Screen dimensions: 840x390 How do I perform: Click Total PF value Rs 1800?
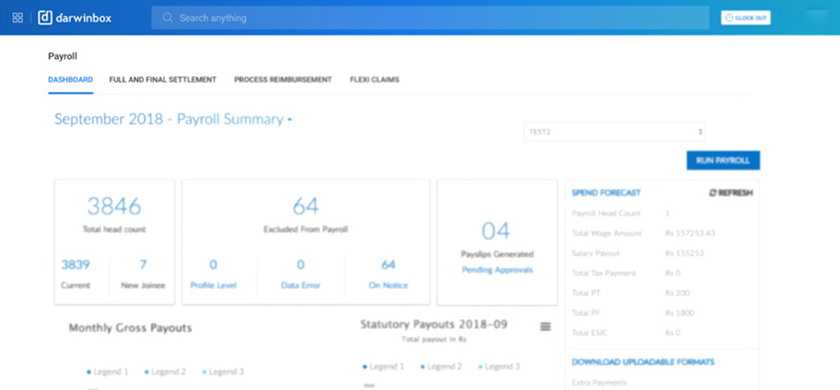click(680, 313)
